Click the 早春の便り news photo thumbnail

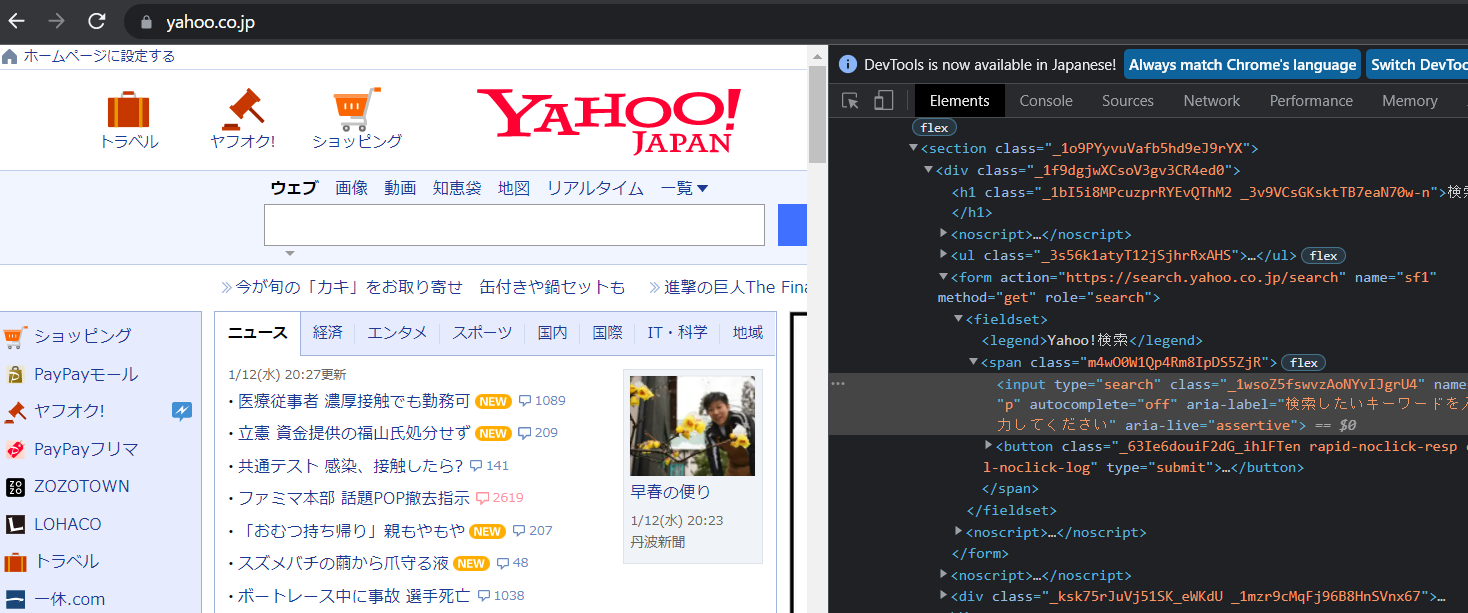(692, 426)
